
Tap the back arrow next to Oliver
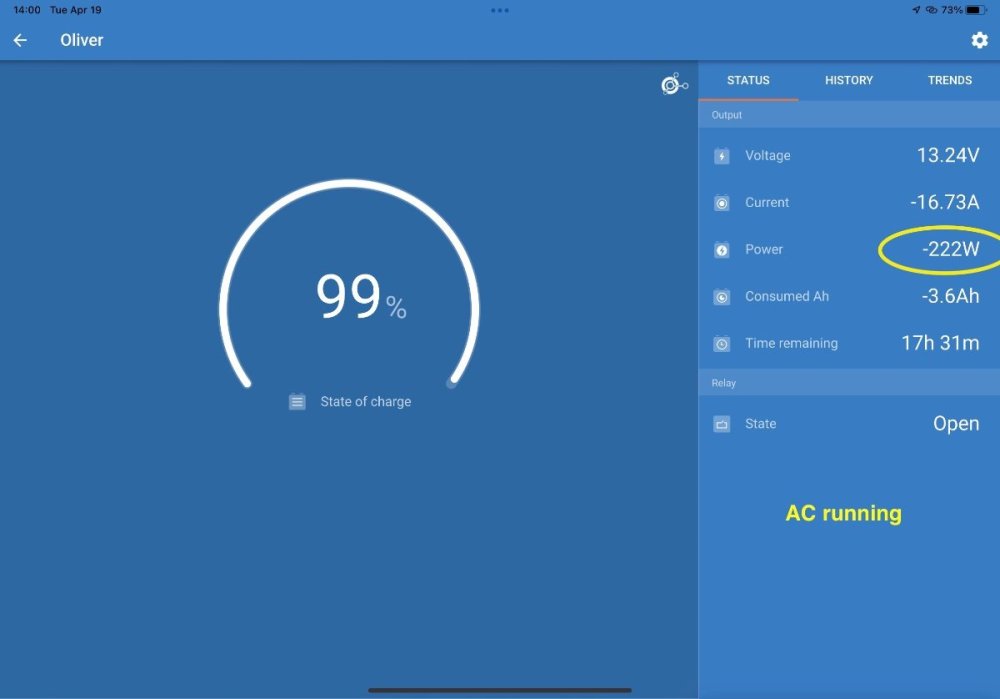(20, 41)
